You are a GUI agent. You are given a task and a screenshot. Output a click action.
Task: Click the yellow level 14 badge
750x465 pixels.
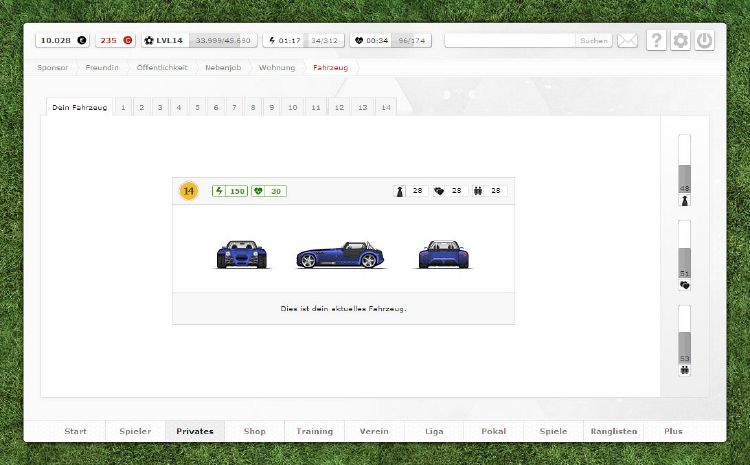(188, 191)
